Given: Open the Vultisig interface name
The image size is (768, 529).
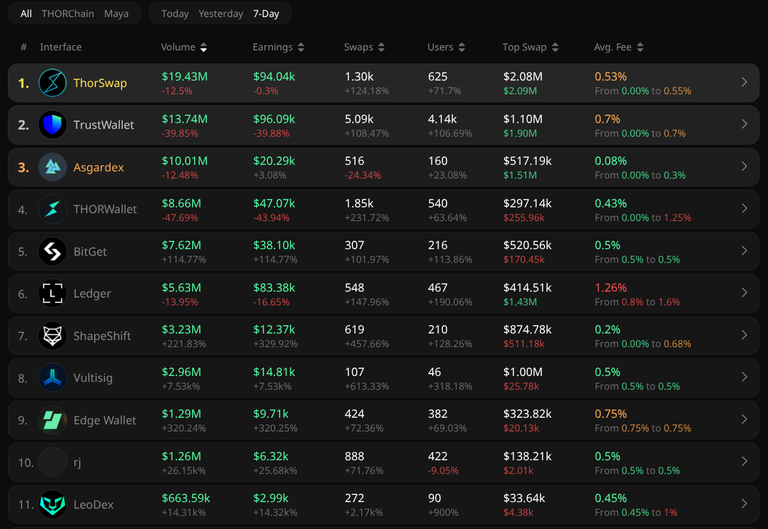Looking at the screenshot, I should [x=93, y=378].
